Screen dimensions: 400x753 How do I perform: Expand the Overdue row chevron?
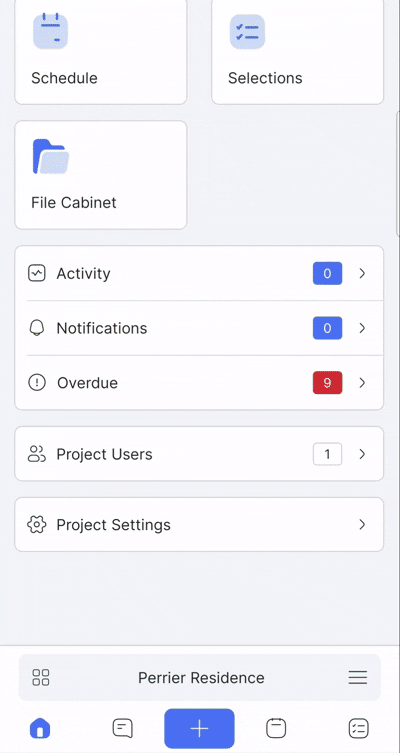pyautogui.click(x=363, y=383)
